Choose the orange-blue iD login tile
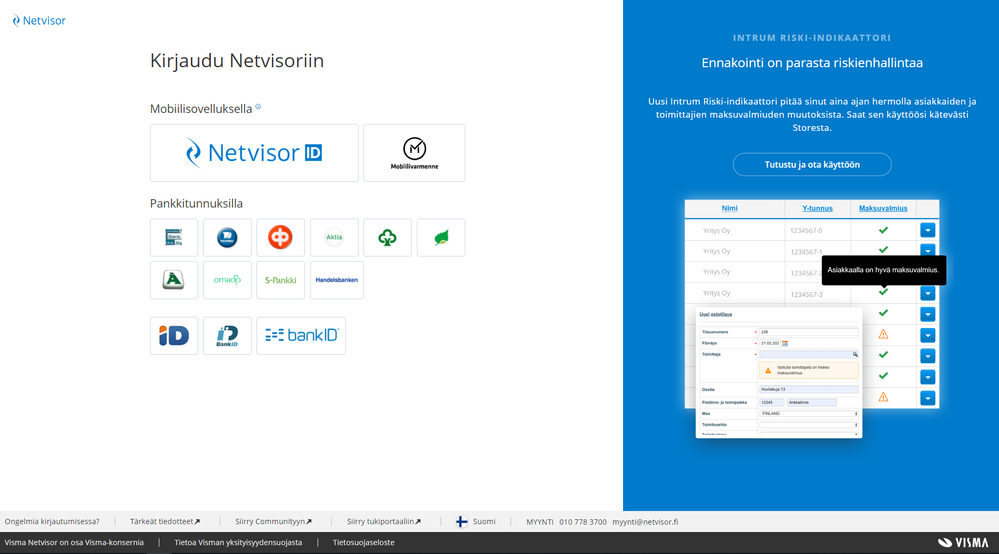Screen dimensions: 999x554 coord(174,336)
